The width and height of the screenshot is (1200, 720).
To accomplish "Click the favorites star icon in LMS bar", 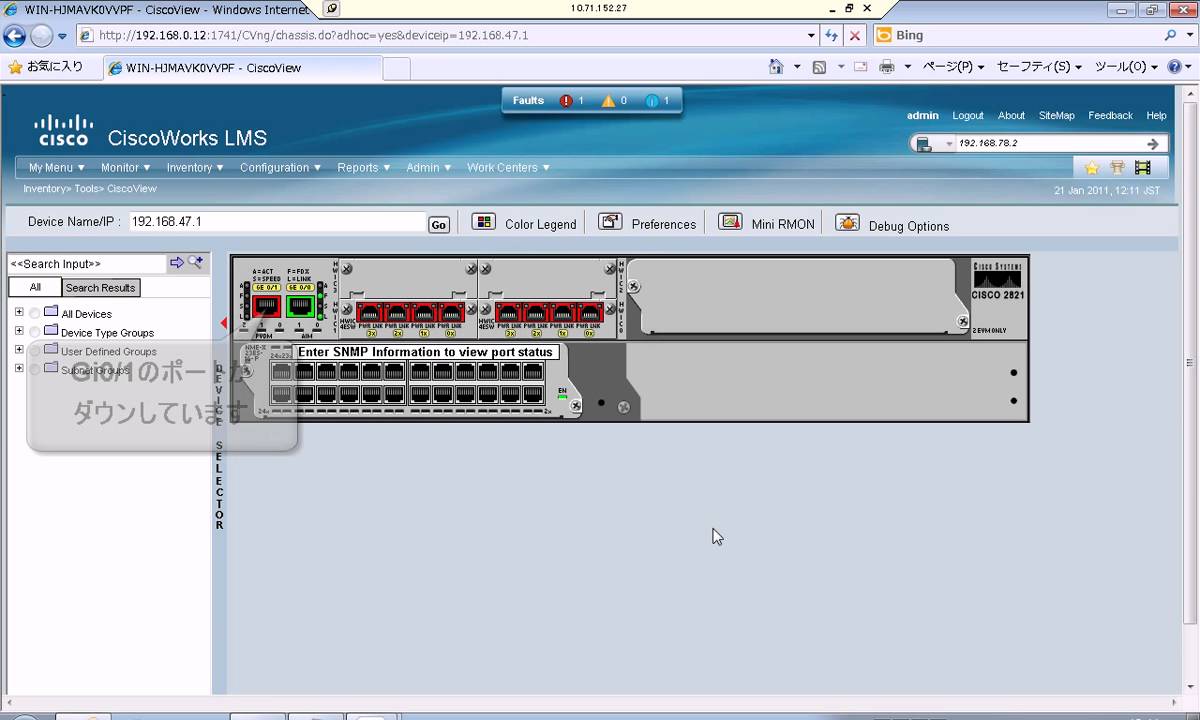I will click(x=1091, y=168).
